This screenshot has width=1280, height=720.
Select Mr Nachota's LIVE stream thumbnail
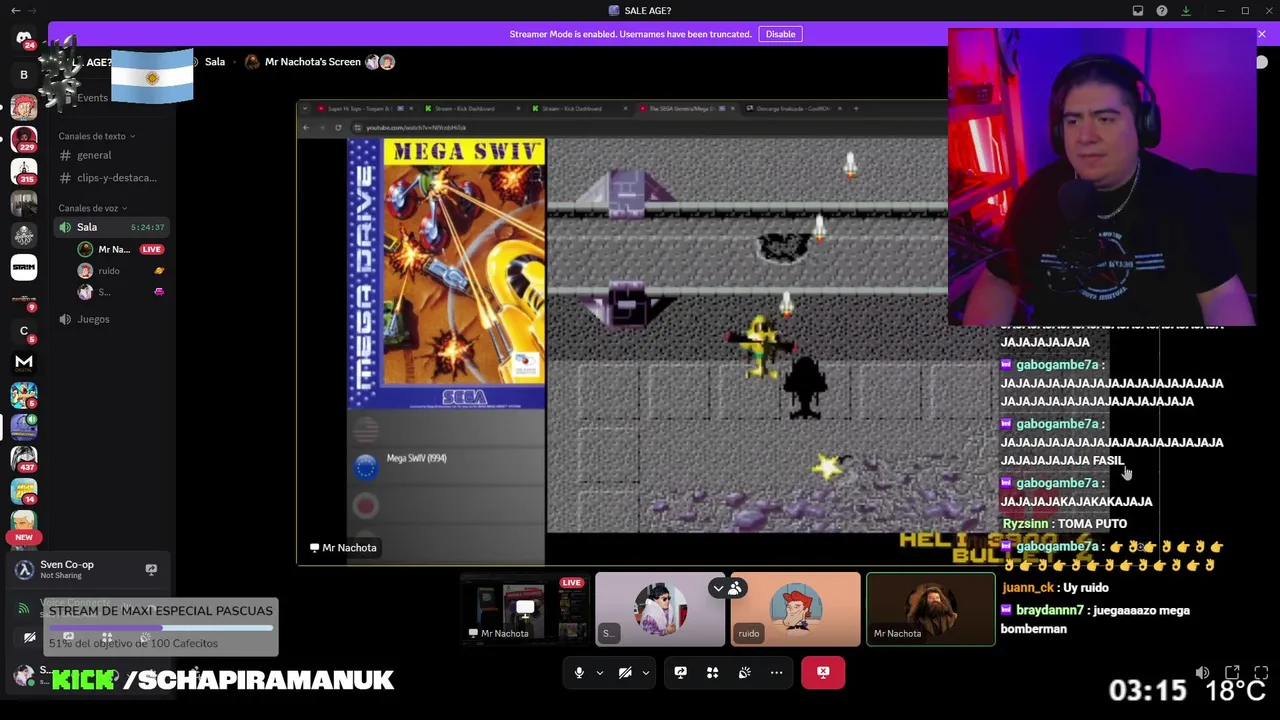[525, 609]
